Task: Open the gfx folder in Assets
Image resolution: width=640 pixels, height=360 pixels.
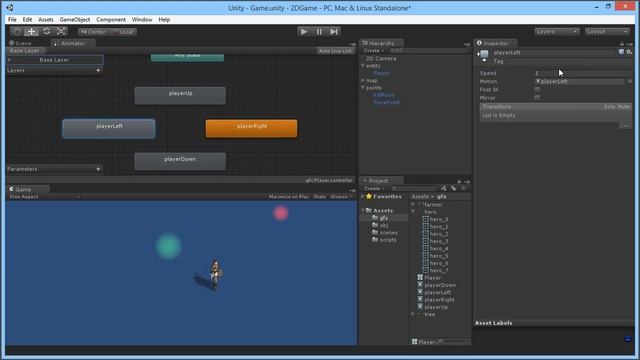Action: click(380, 218)
